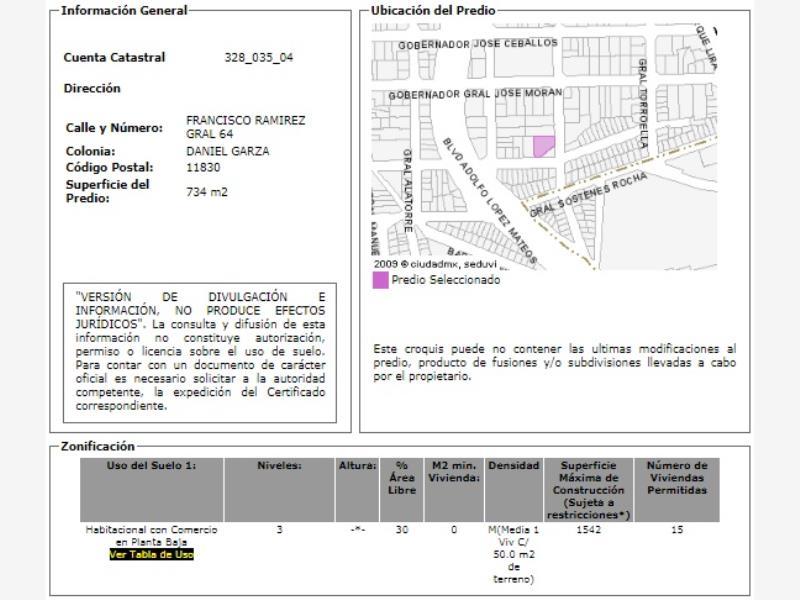The height and width of the screenshot is (600, 800).
Task: Open the 'Ver Tabla de Uso' link
Action: (x=152, y=555)
